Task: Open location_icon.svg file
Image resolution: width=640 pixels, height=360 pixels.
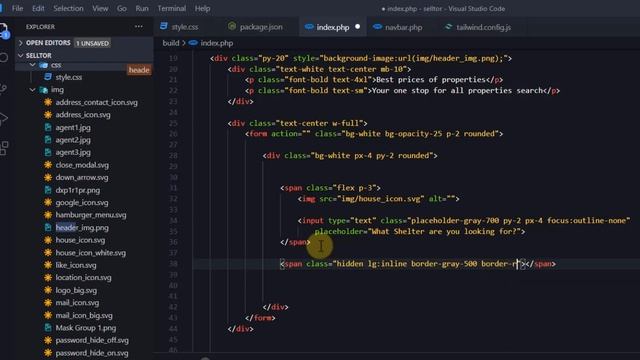Action: click(83, 278)
